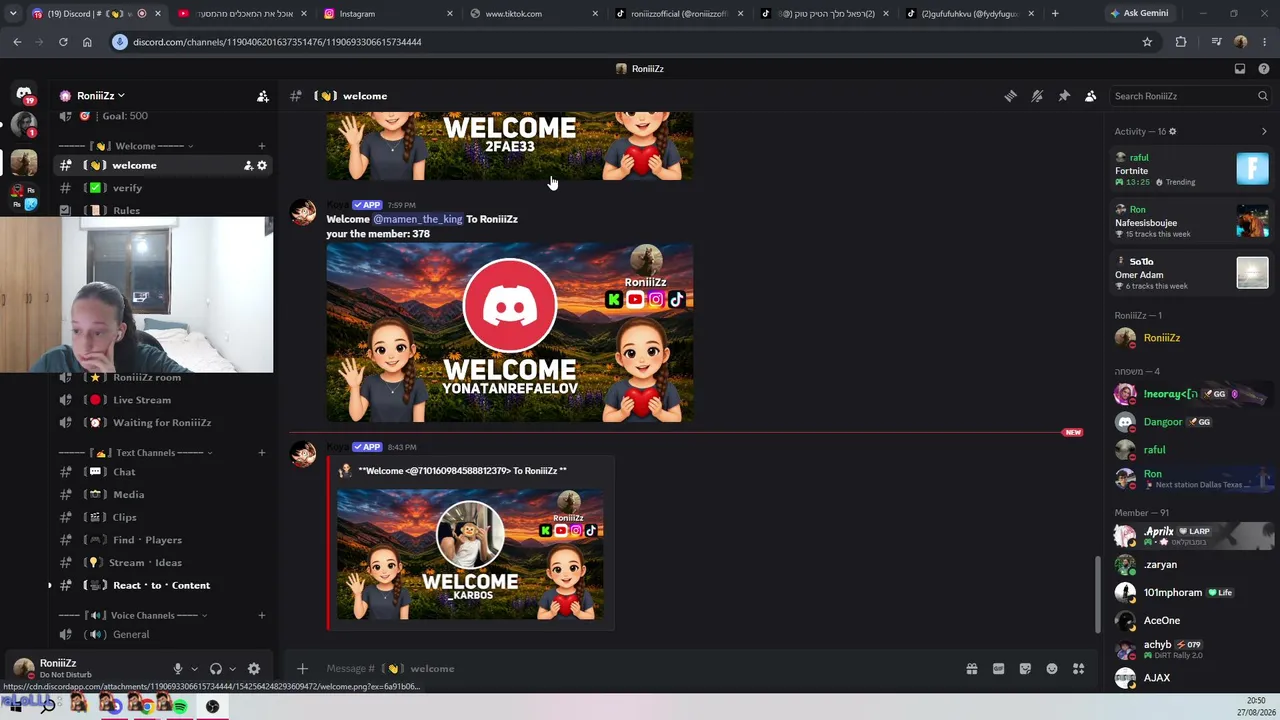Switch to the Instagram browser tab
This screenshot has height=720, width=1280.
pos(388,14)
